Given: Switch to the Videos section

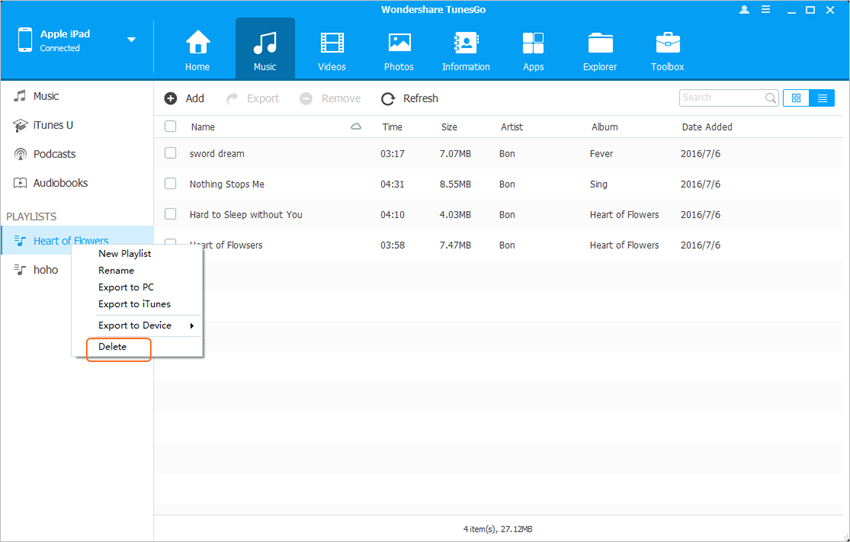Looking at the screenshot, I should pyautogui.click(x=331, y=50).
